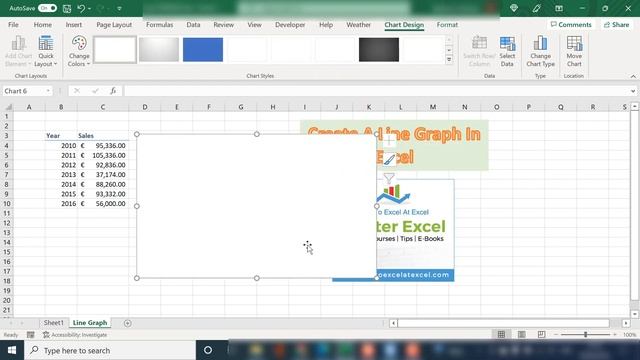Viewport: 640px width, 360px height.
Task: Click the Cortana circle icon
Action: tap(208, 350)
